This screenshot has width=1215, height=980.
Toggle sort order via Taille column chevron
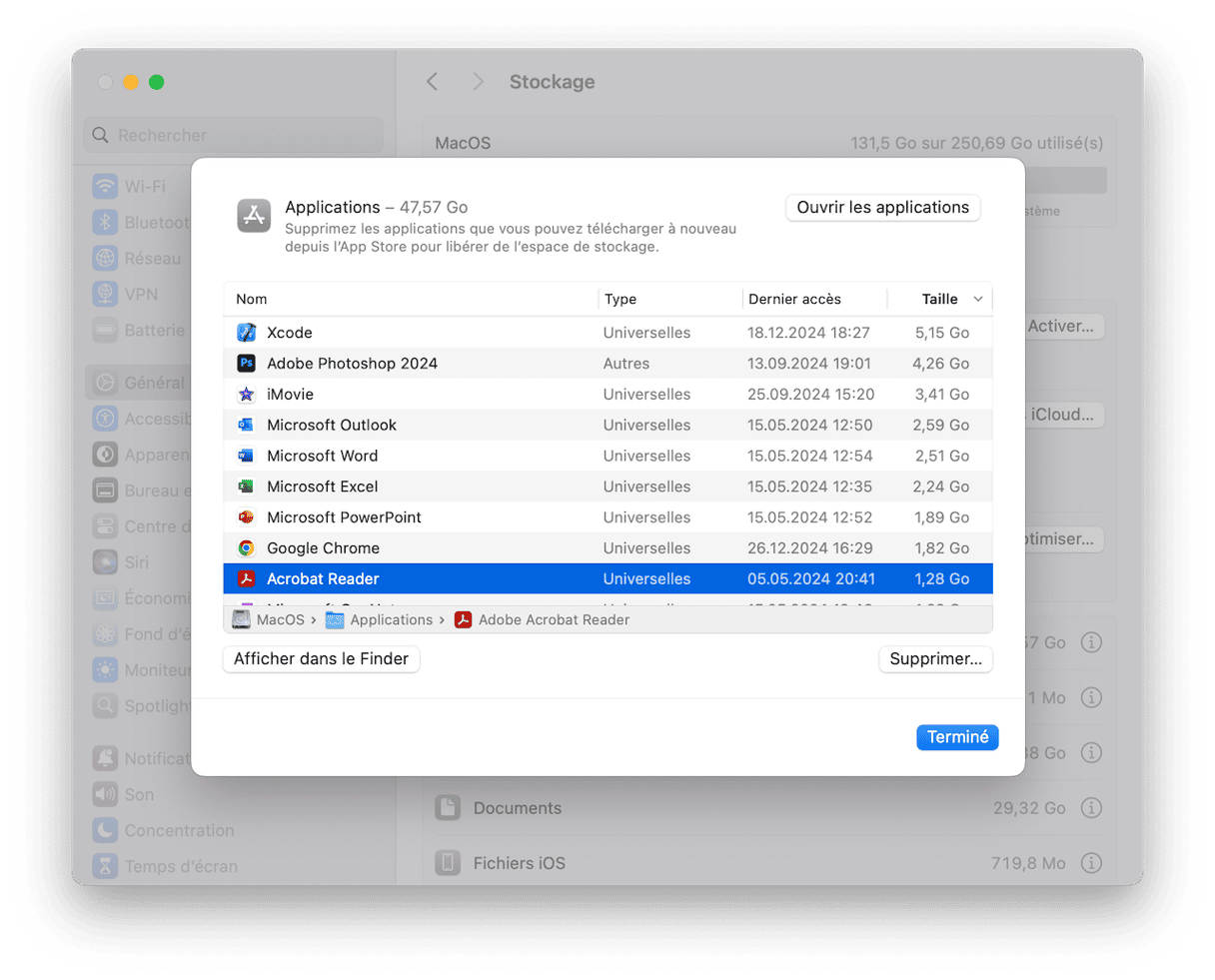978,299
